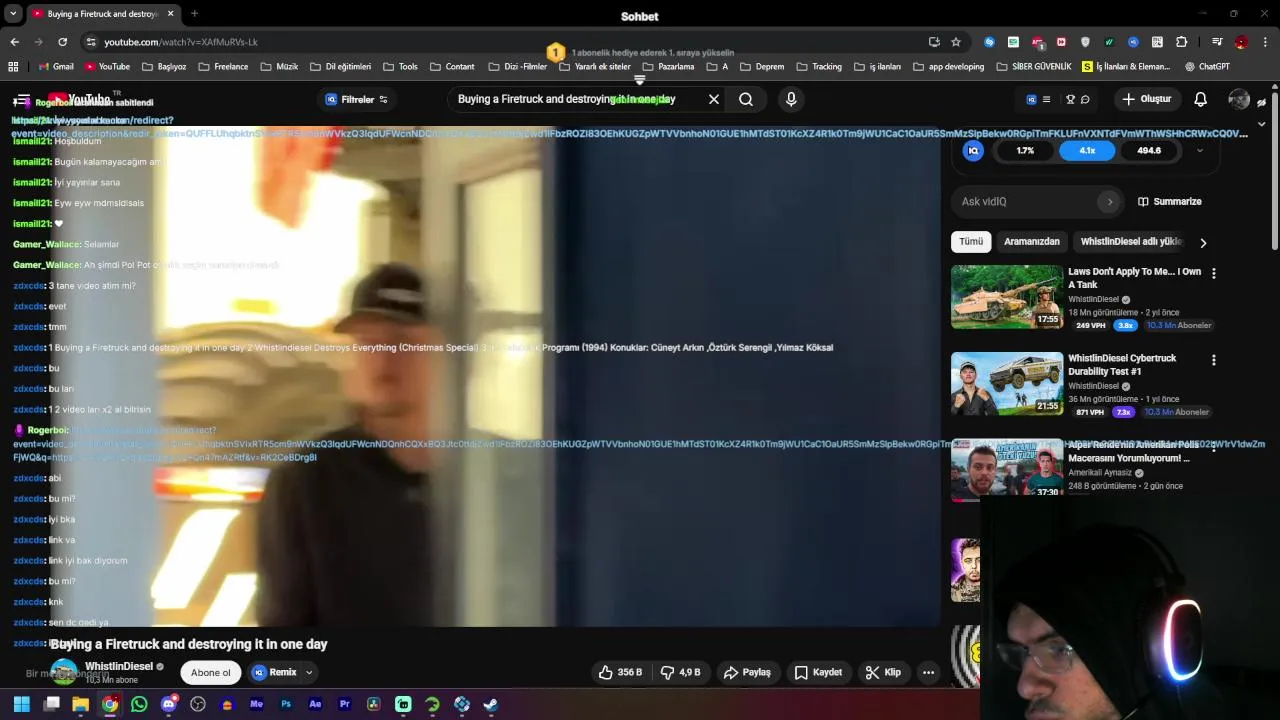Click the vidIQ trophy icon in header
Image resolution: width=1280 pixels, height=720 pixels.
1070,99
